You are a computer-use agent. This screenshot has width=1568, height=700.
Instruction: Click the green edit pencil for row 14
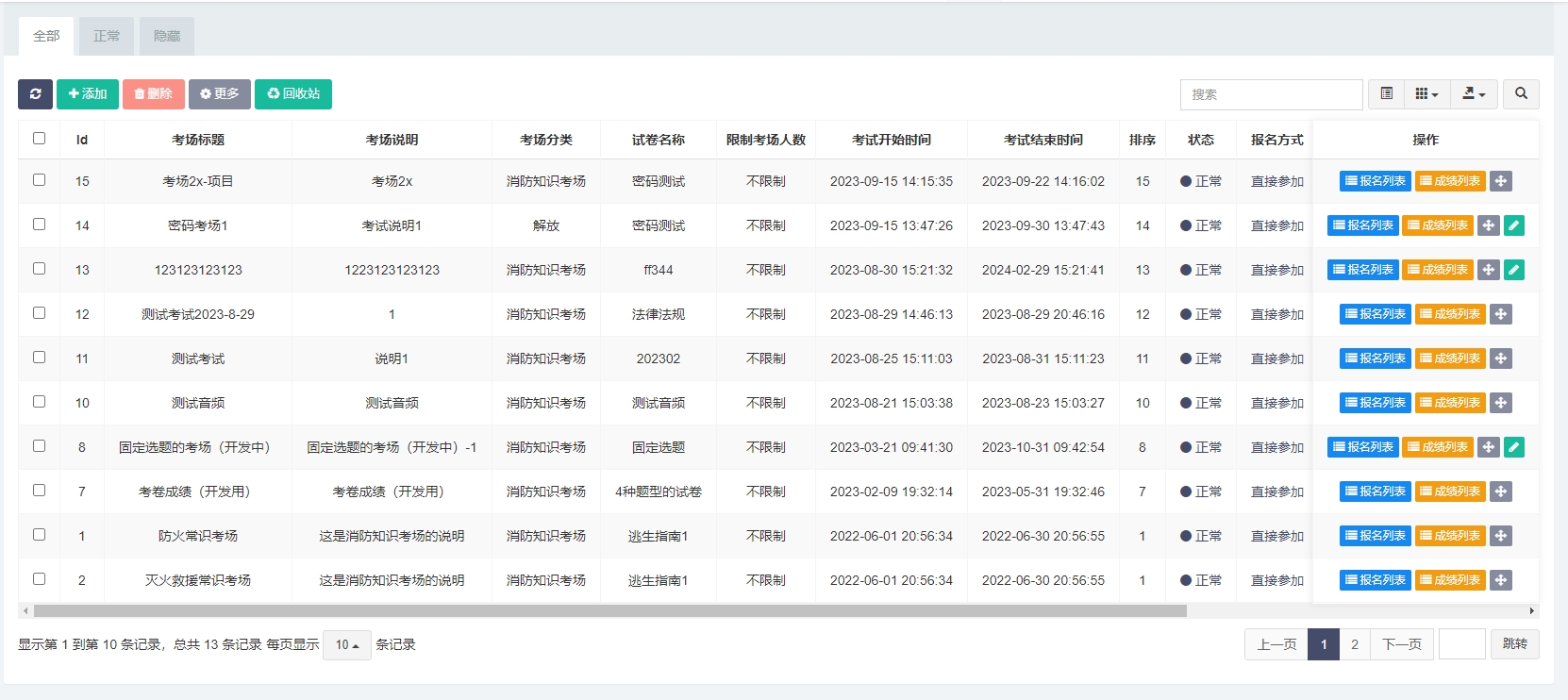coord(1513,225)
